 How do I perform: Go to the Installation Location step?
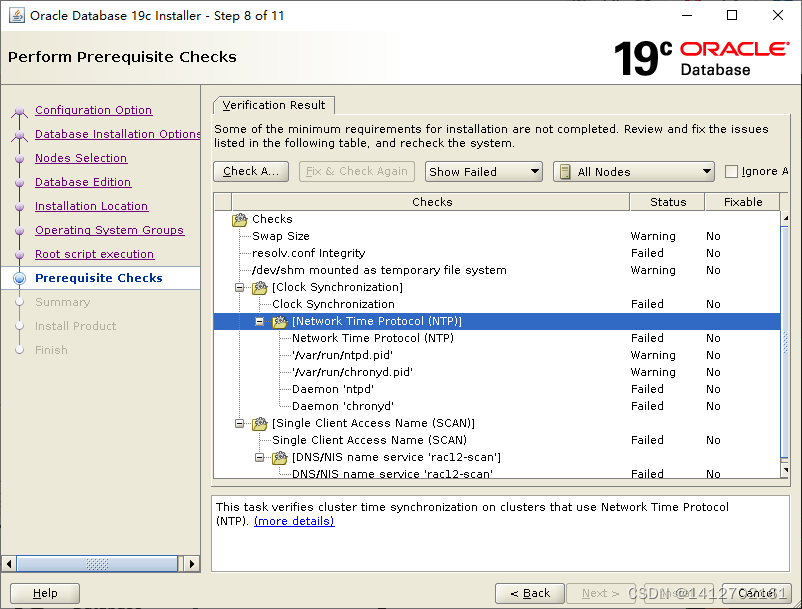point(92,207)
